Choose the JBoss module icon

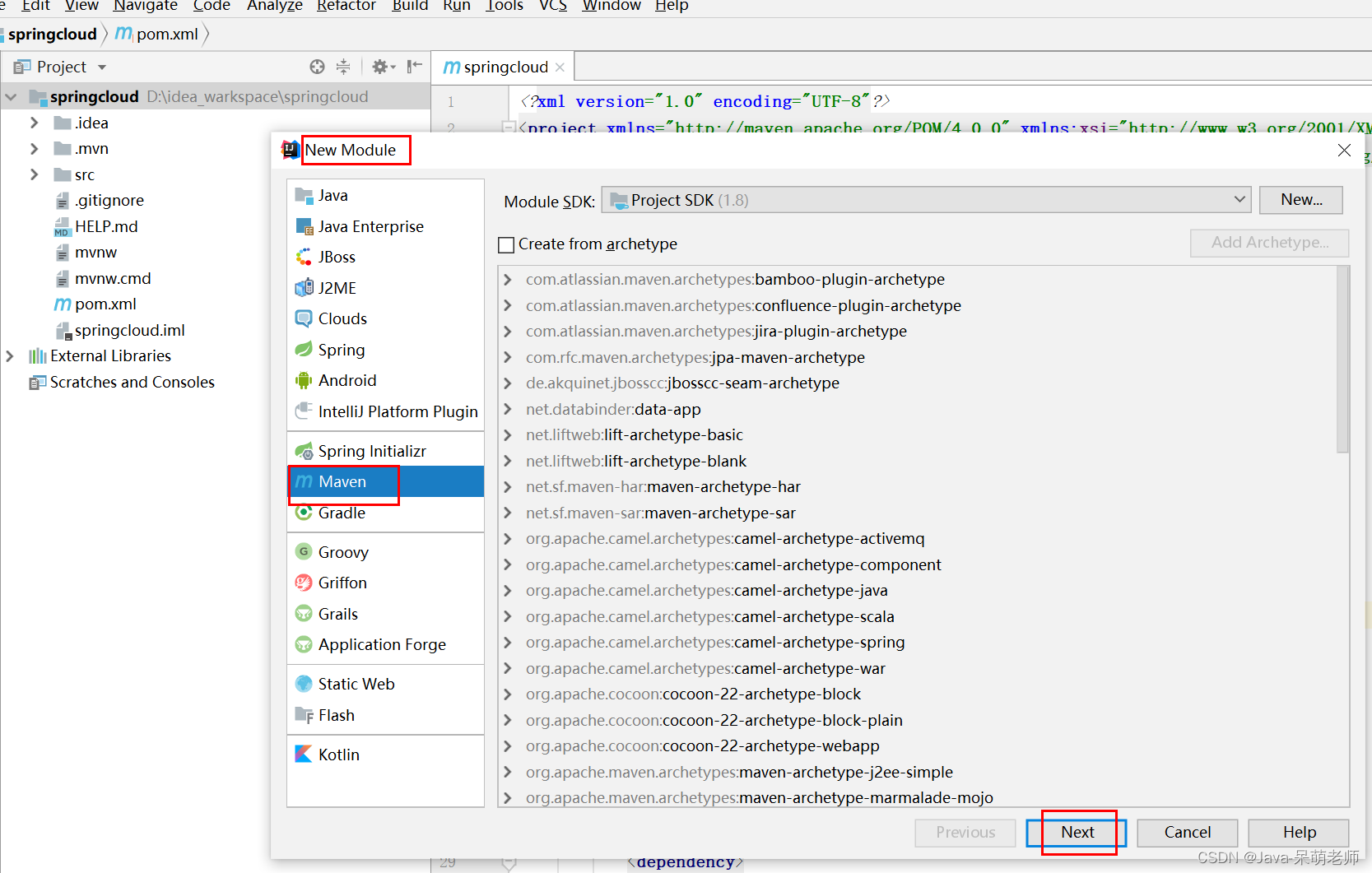pyautogui.click(x=304, y=257)
